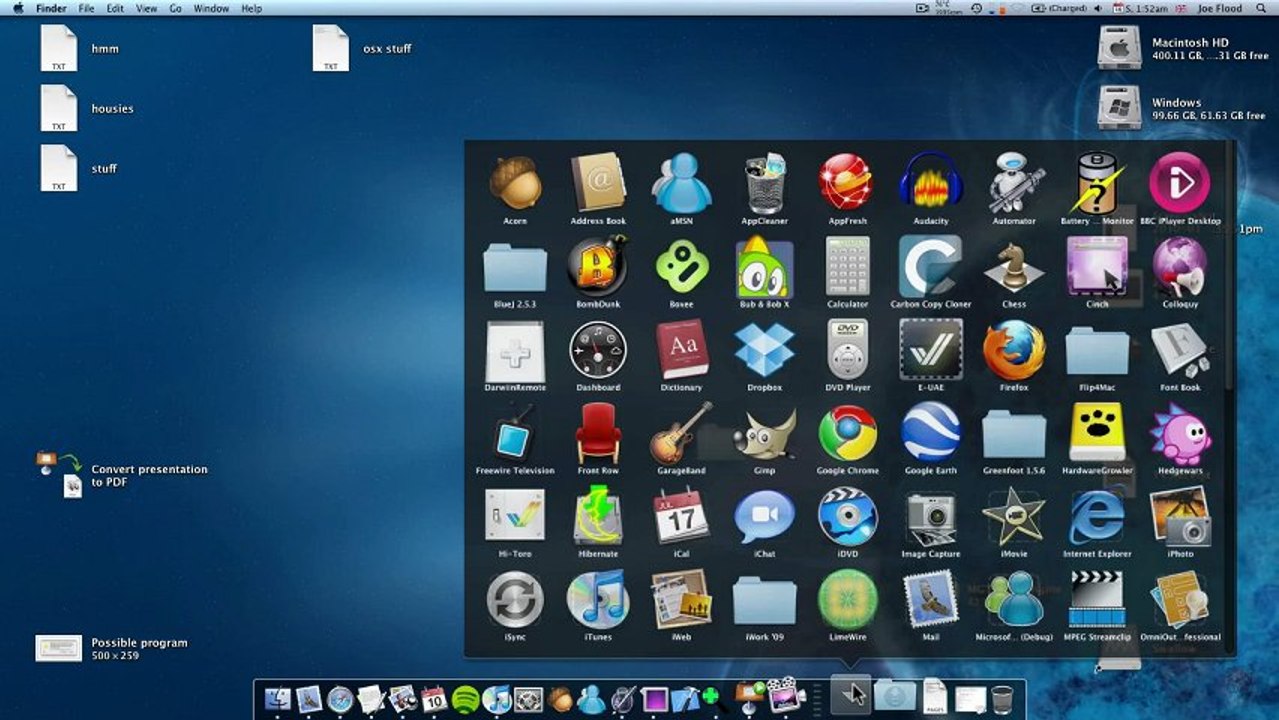Open the Acorn app in the stack grid
The height and width of the screenshot is (720, 1279).
tap(515, 182)
